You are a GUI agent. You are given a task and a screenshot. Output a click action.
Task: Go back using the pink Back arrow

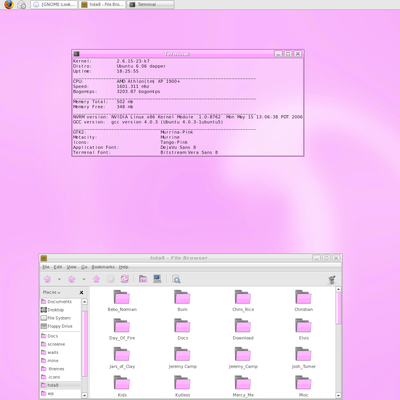(48, 279)
